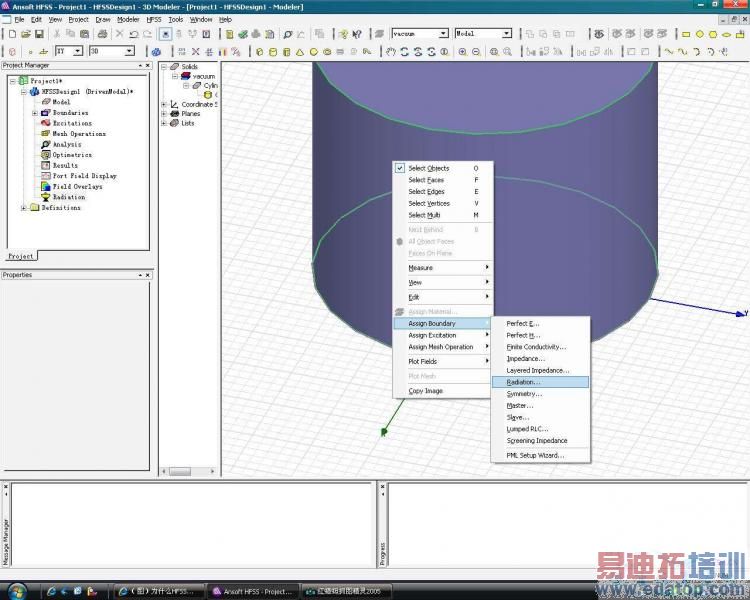Click the Radiation icon in project tree
750x600 pixels.
click(46, 197)
